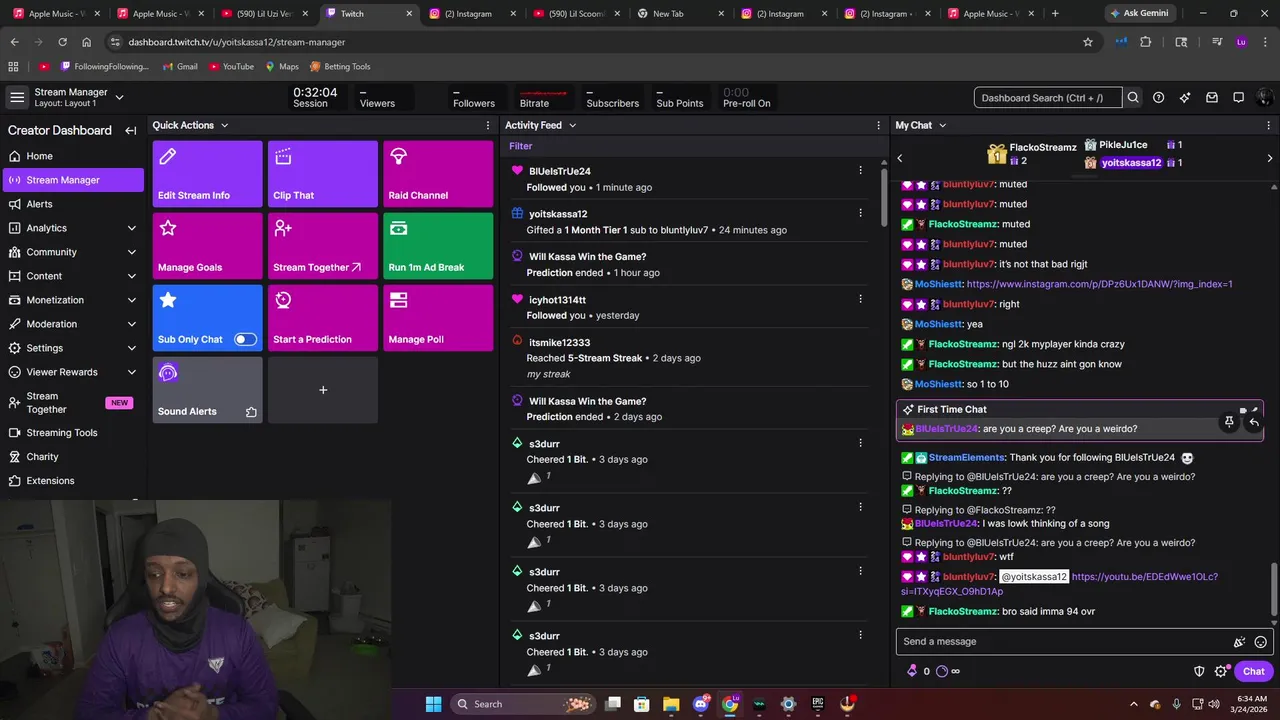1280x720 pixels.
Task: Open Streaming Tools in sidebar
Action: 72,433
